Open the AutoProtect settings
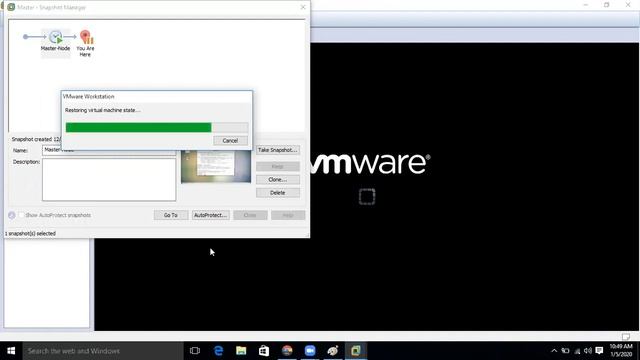The image size is (640, 360). click(x=211, y=215)
